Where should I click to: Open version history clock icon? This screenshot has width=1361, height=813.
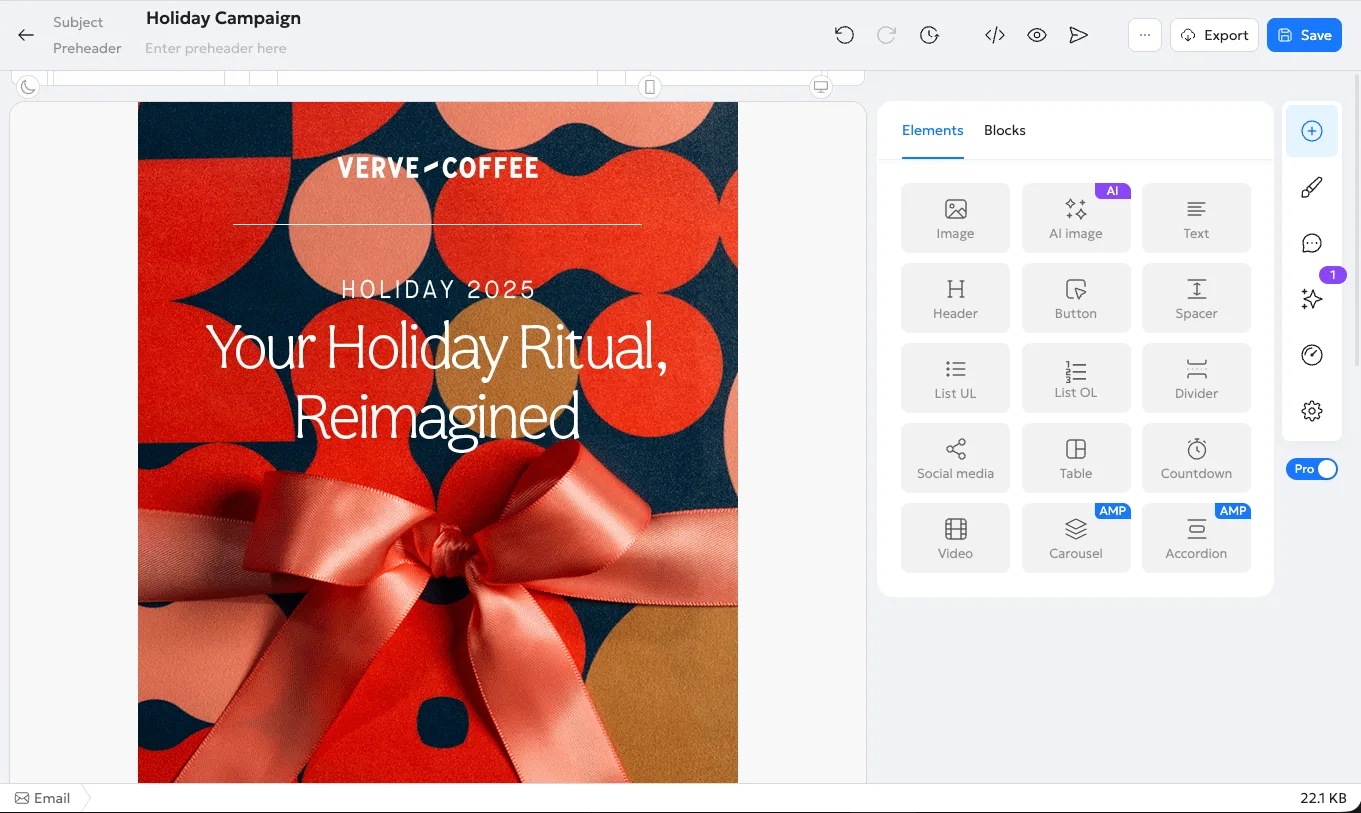[929, 35]
